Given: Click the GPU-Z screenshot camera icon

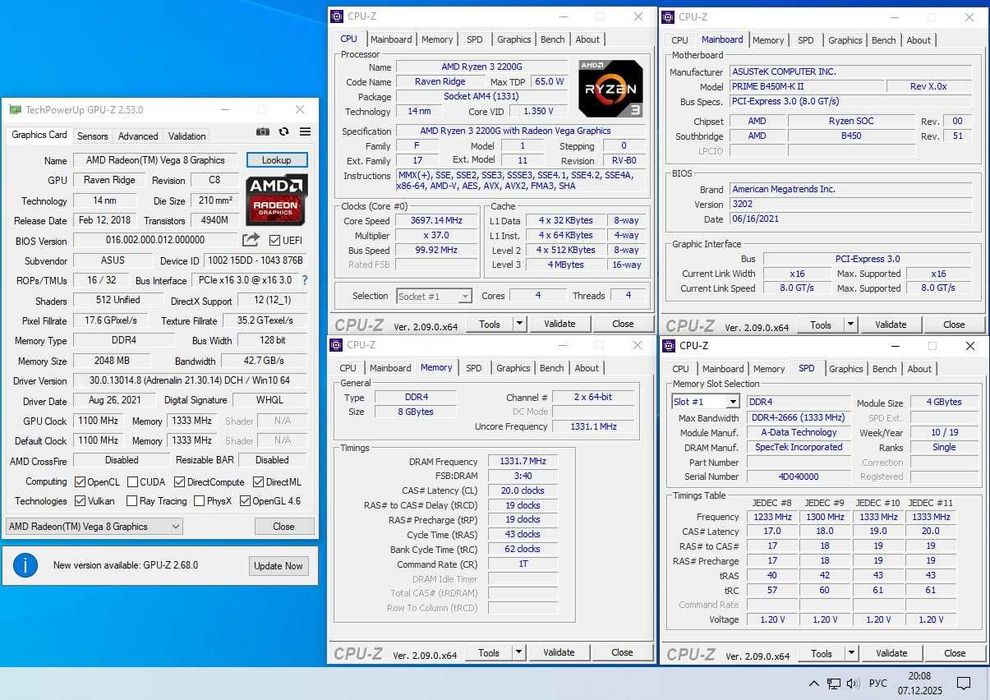Looking at the screenshot, I should coord(263,131).
